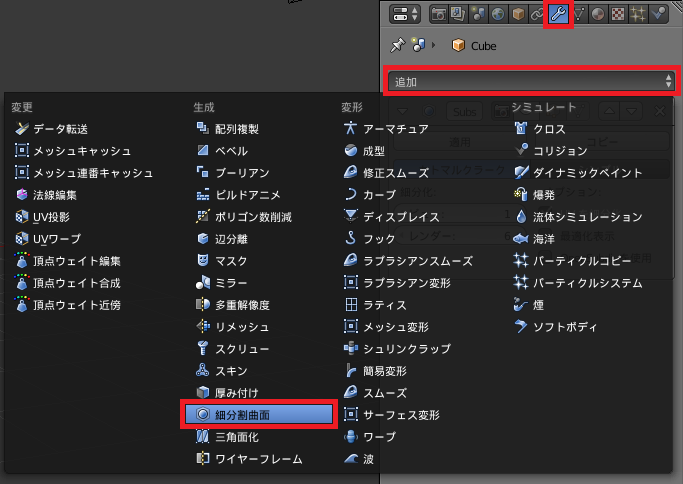Add 配列複製 array modifier
Viewport: 683px width, 484px height.
click(227, 129)
